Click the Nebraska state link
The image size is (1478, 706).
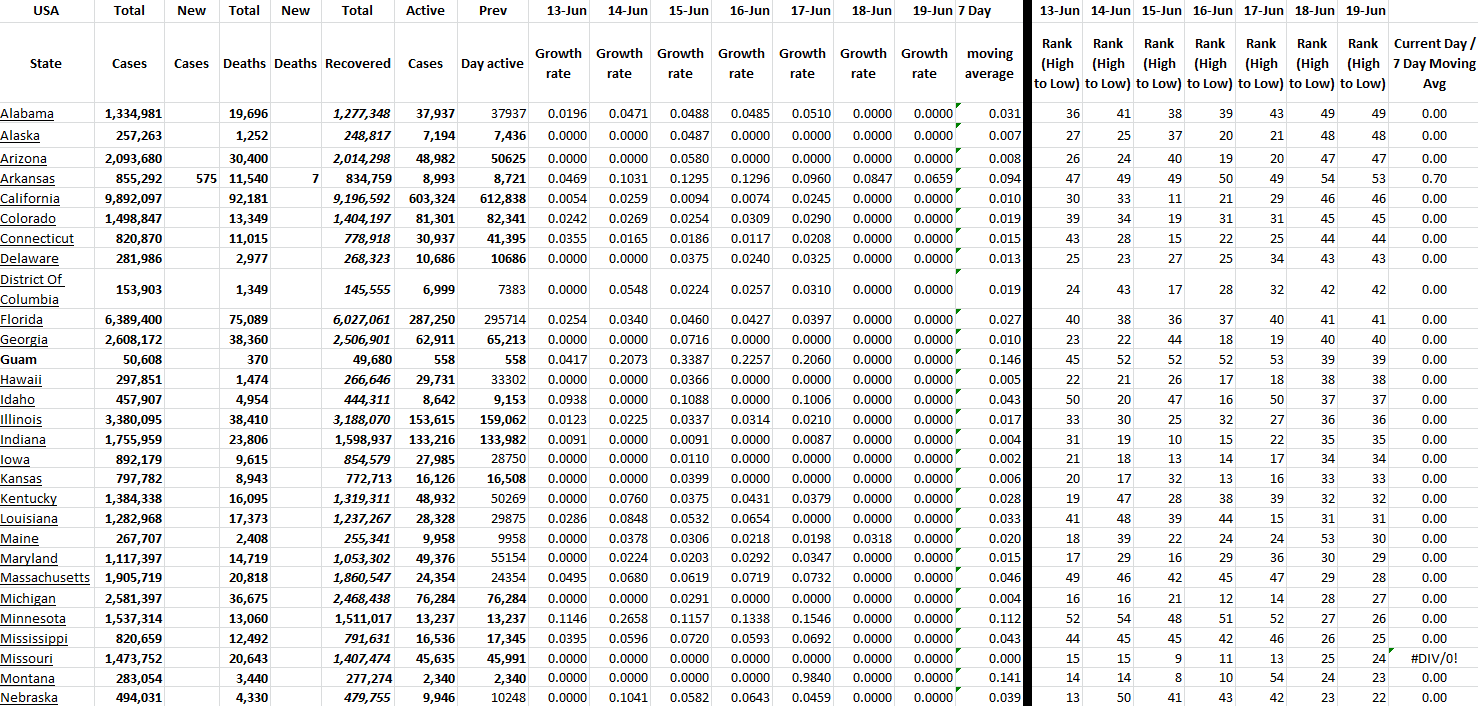pos(29,698)
